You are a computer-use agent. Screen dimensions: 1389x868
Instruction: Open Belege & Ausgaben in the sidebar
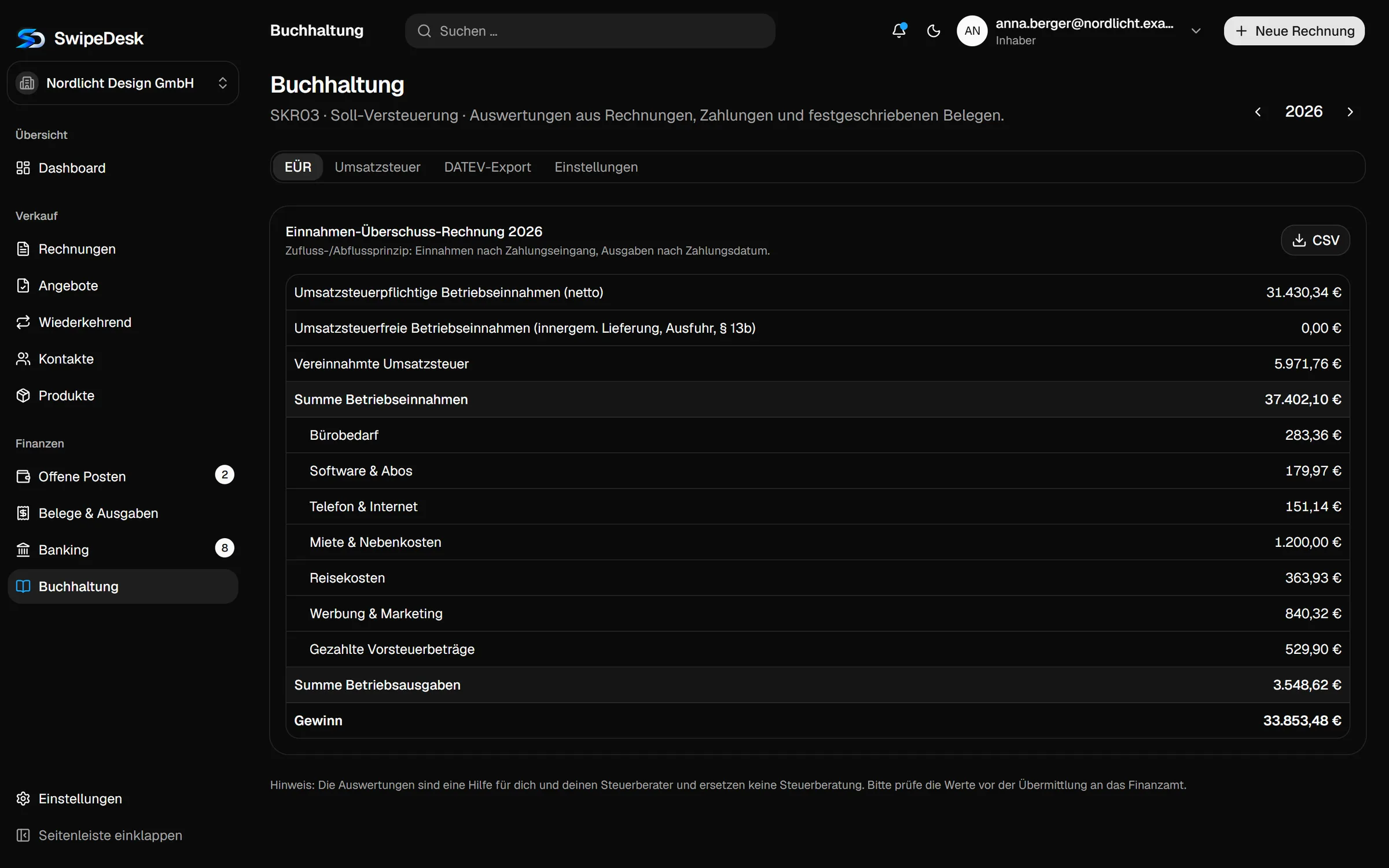point(123,513)
